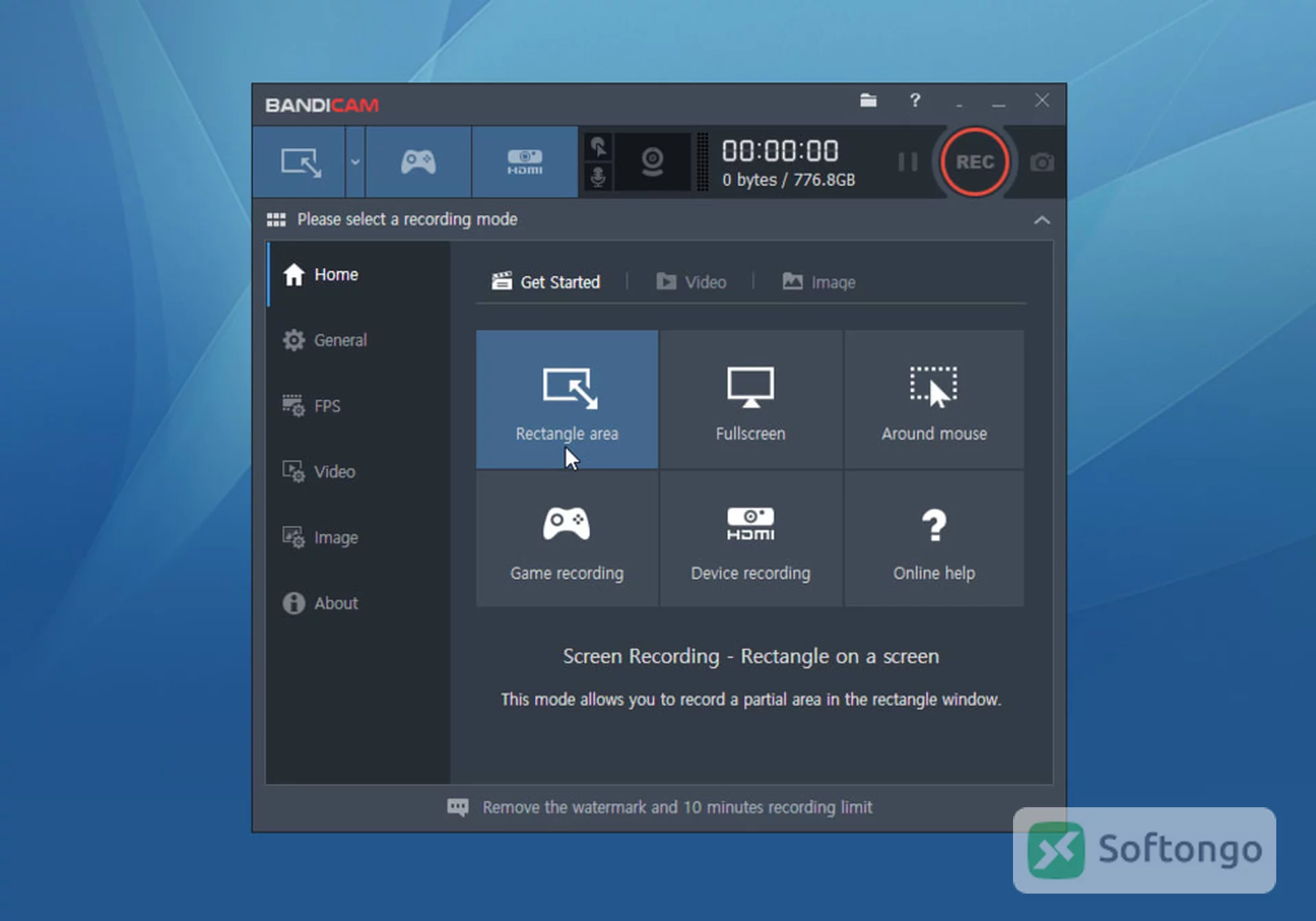Close the Bandicam window

click(x=1042, y=101)
